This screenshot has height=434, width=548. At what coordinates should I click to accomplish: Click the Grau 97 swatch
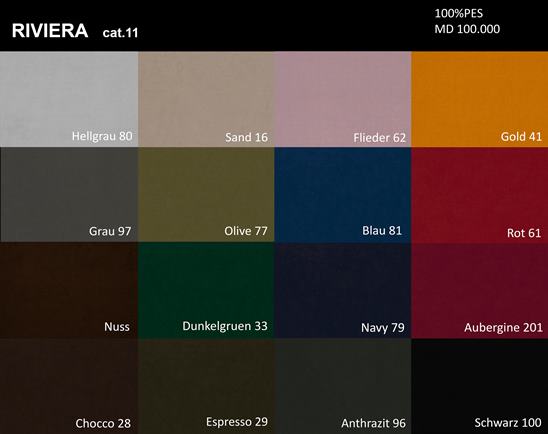(x=69, y=194)
